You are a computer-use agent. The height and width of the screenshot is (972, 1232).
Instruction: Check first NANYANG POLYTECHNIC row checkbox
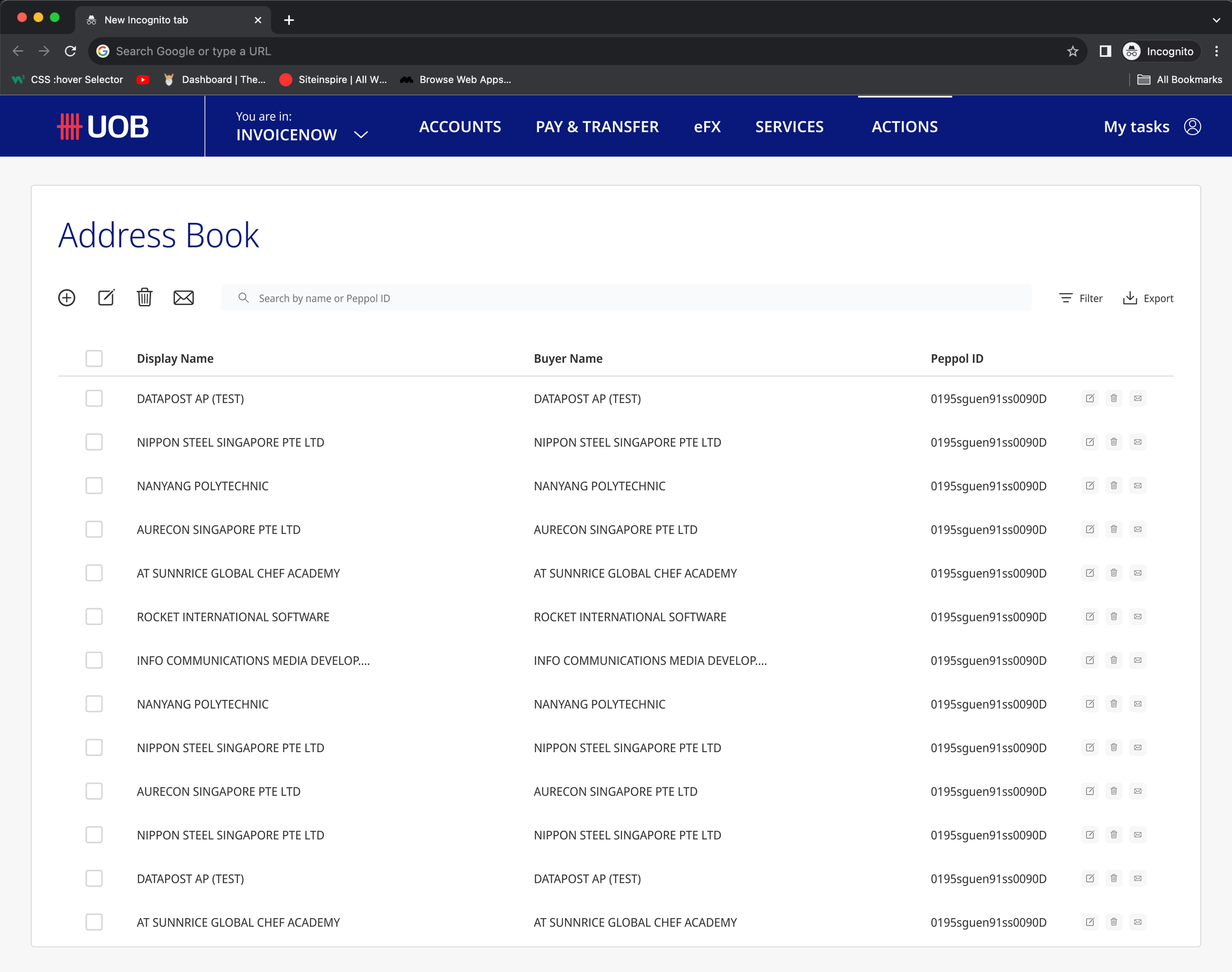click(94, 486)
